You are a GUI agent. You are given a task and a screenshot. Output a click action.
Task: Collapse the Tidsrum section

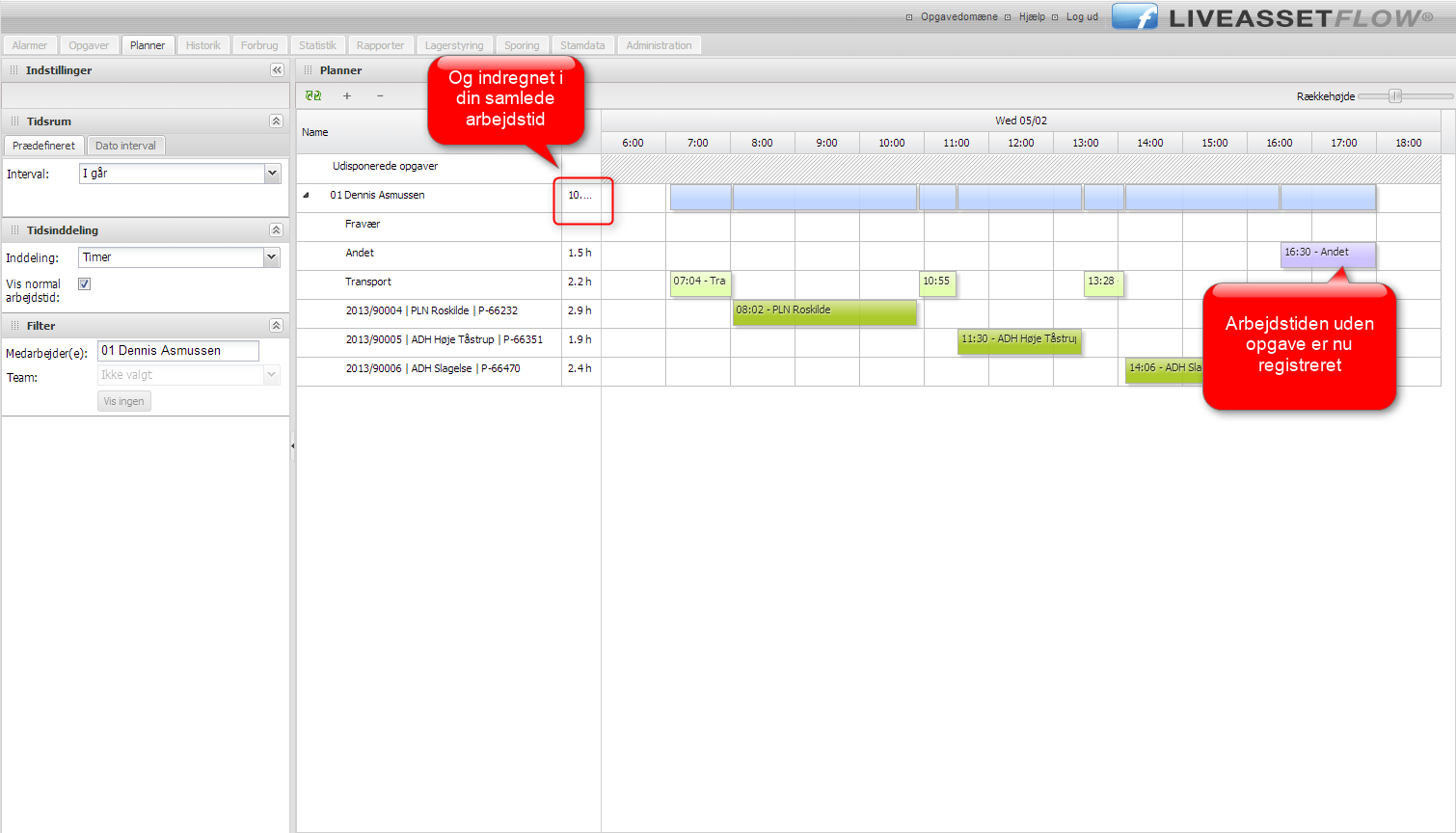276,121
